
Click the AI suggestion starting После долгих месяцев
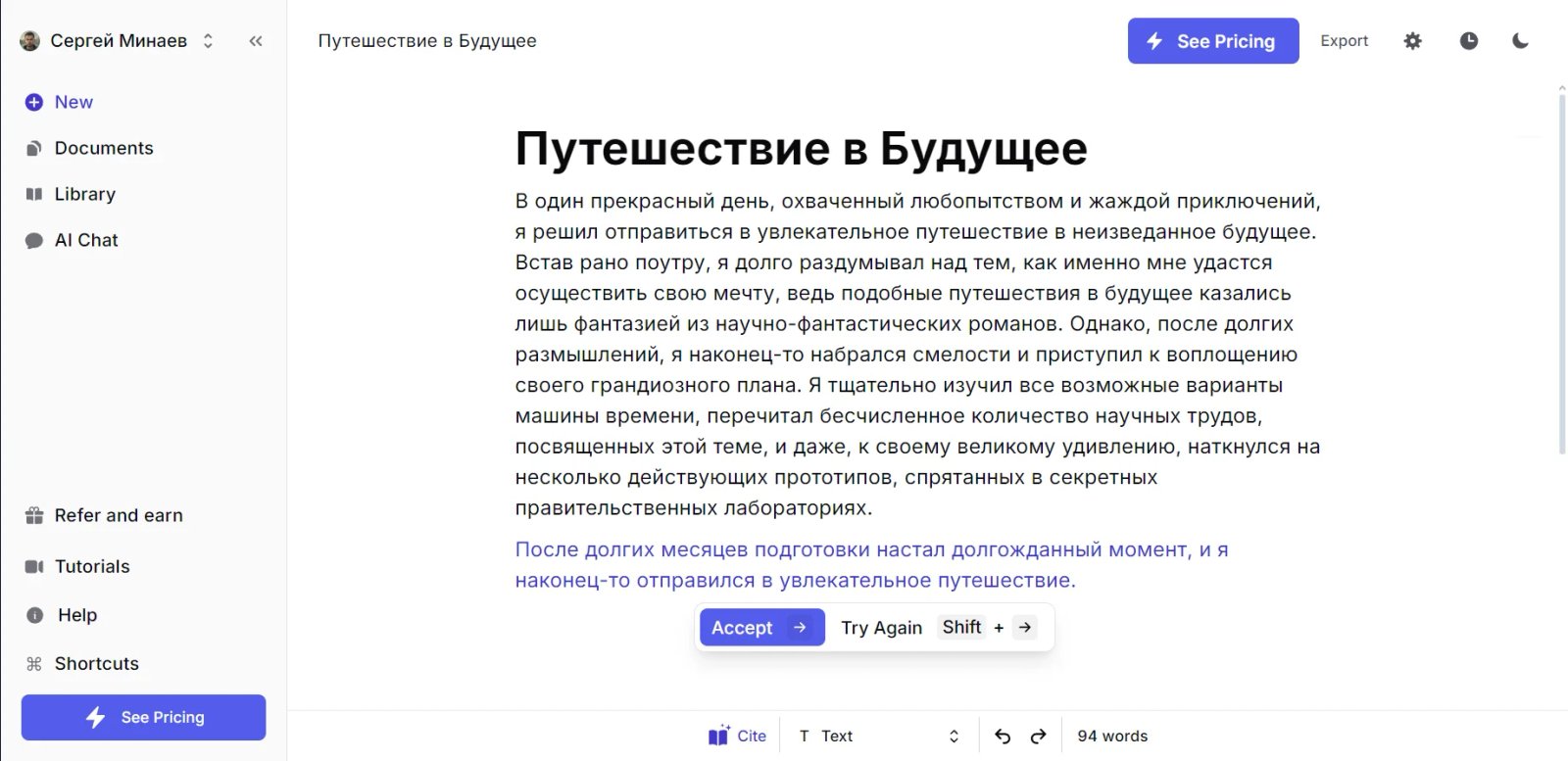pos(871,565)
